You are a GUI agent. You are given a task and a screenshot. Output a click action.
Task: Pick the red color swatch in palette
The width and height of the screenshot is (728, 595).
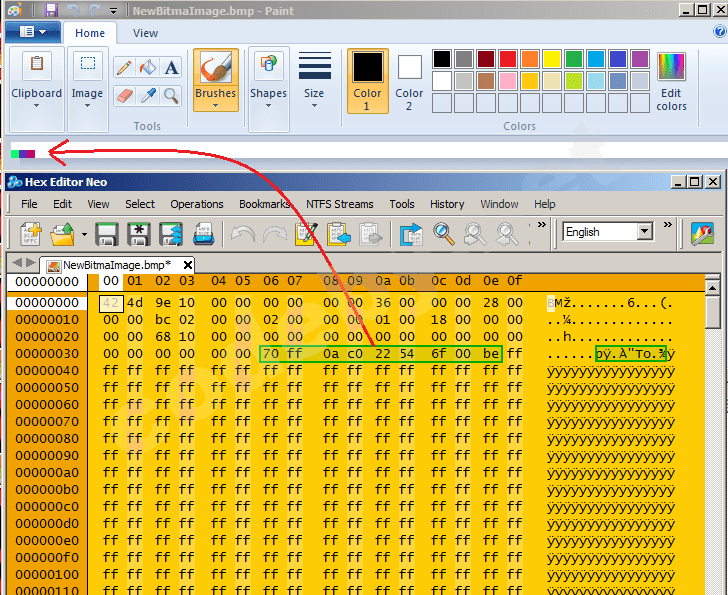(508, 59)
